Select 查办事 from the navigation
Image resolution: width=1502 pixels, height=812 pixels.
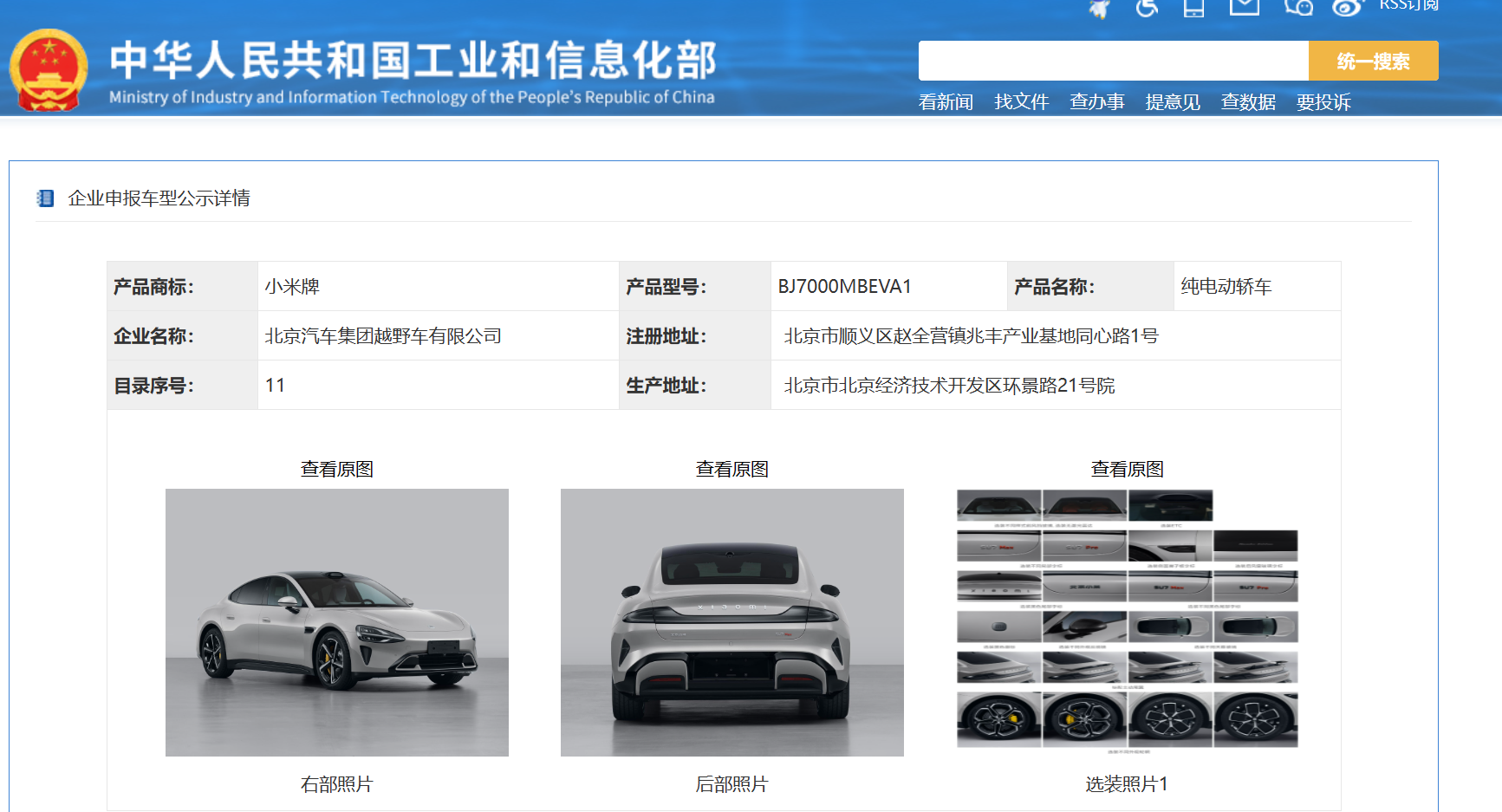(x=1096, y=102)
